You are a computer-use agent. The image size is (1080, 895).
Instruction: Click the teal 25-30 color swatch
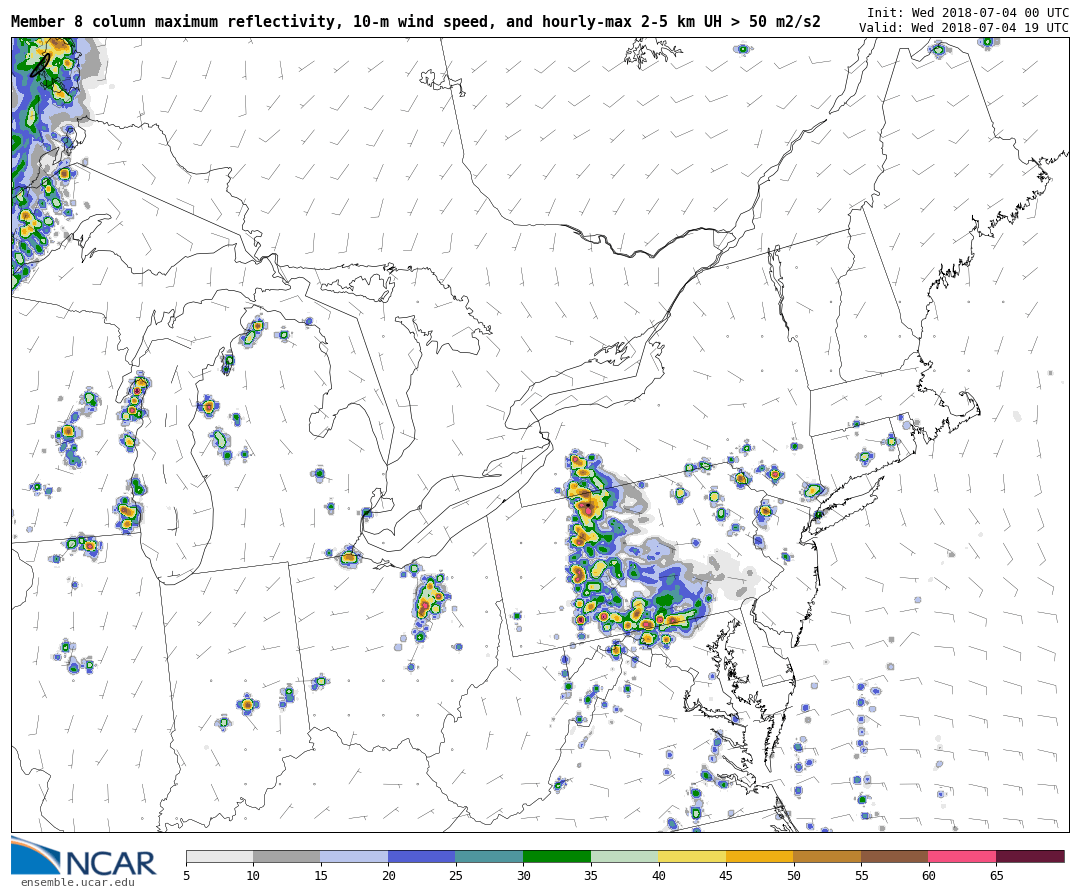point(490,856)
